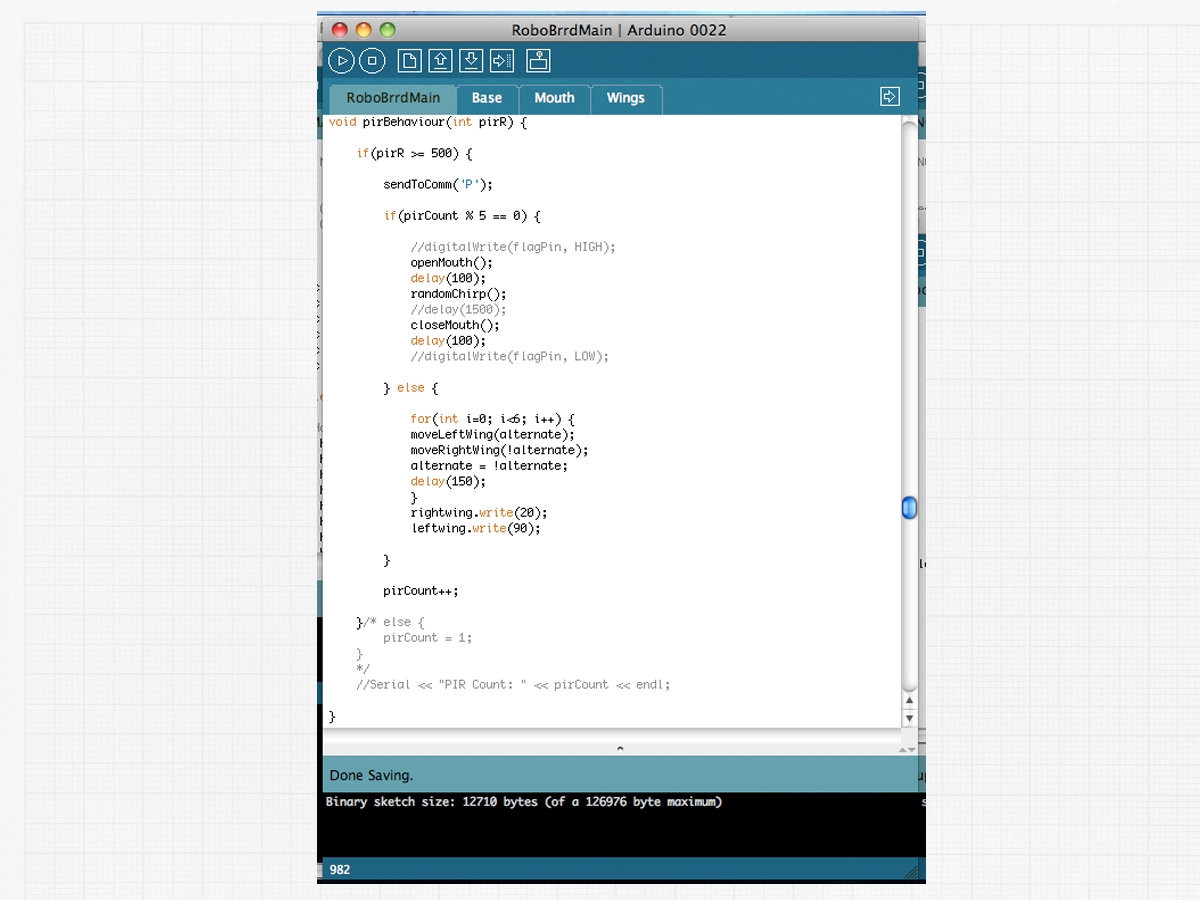Image resolution: width=1200 pixels, height=900 pixels.
Task: Click the window resize grip corner
Action: point(911,871)
